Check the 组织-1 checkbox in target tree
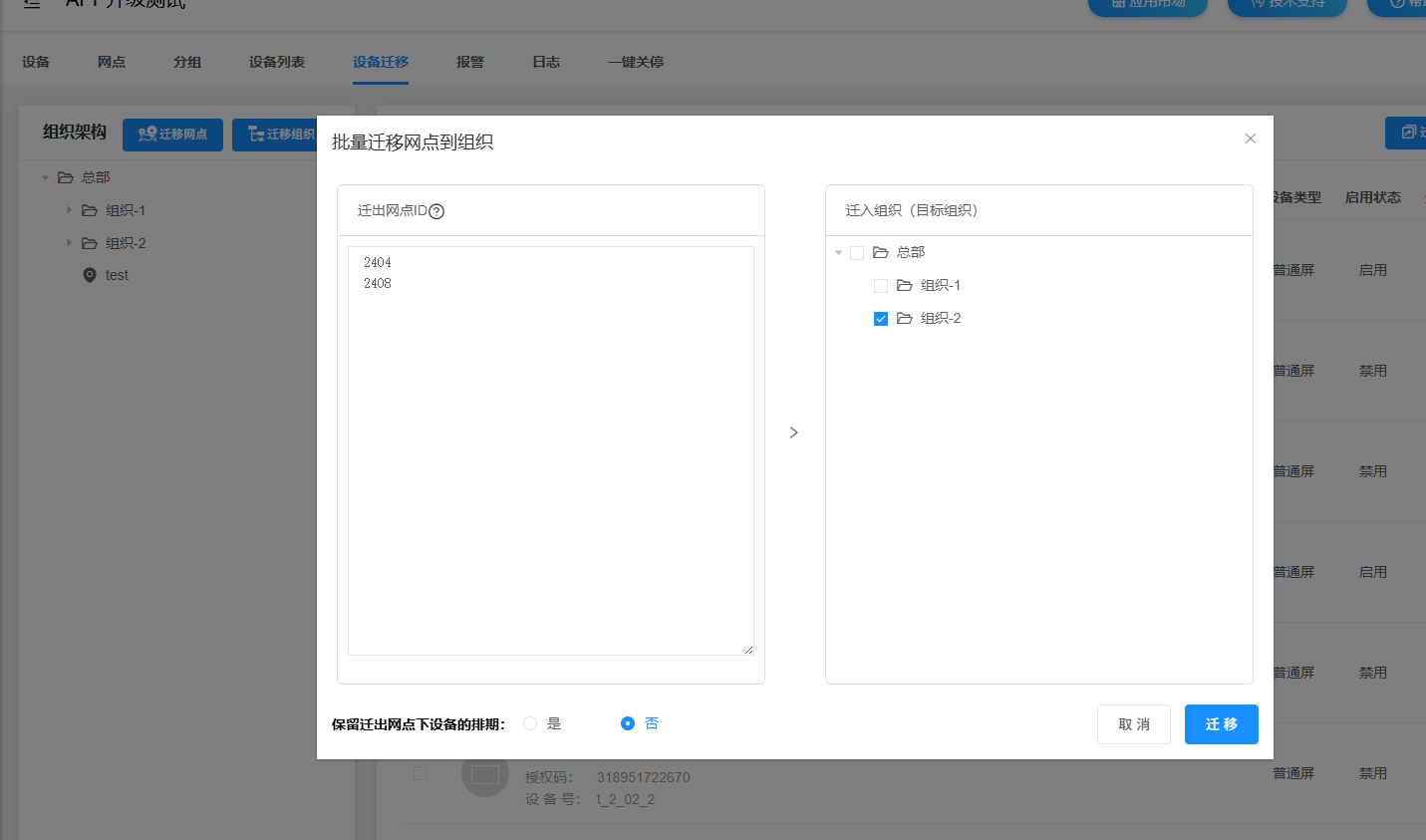 coord(881,286)
